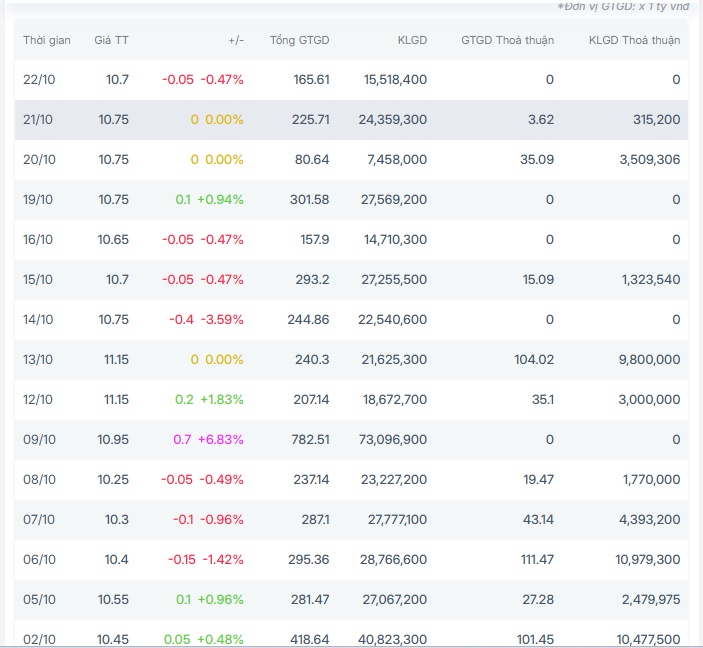Click negotiated volume 315,200

(x=656, y=120)
